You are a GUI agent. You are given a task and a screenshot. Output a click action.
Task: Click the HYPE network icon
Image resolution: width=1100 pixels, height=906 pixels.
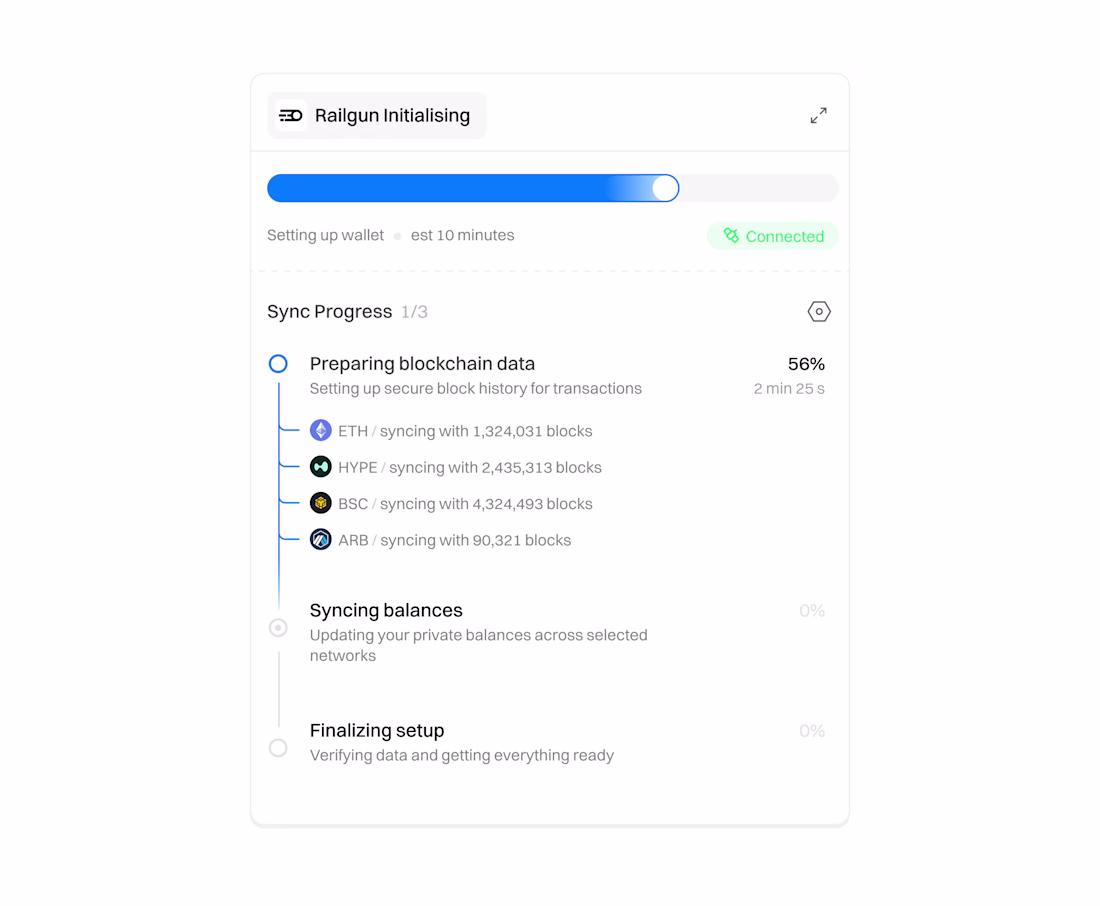tap(320, 467)
